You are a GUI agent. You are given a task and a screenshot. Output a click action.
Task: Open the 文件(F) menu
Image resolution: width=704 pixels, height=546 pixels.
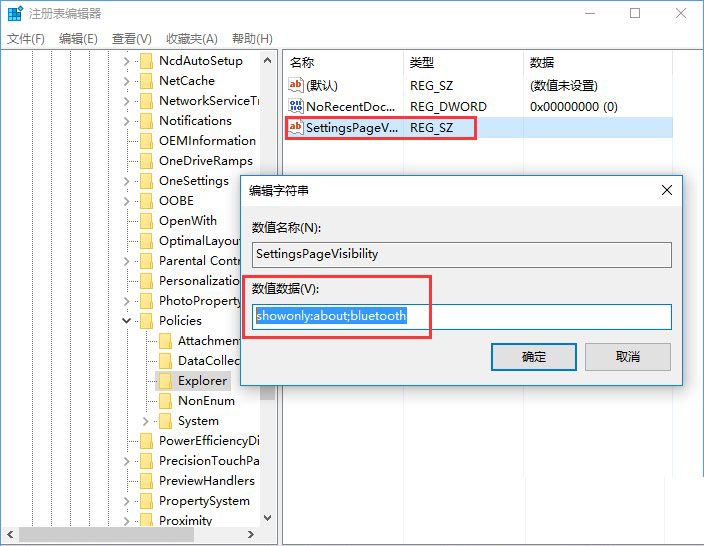[x=26, y=38]
